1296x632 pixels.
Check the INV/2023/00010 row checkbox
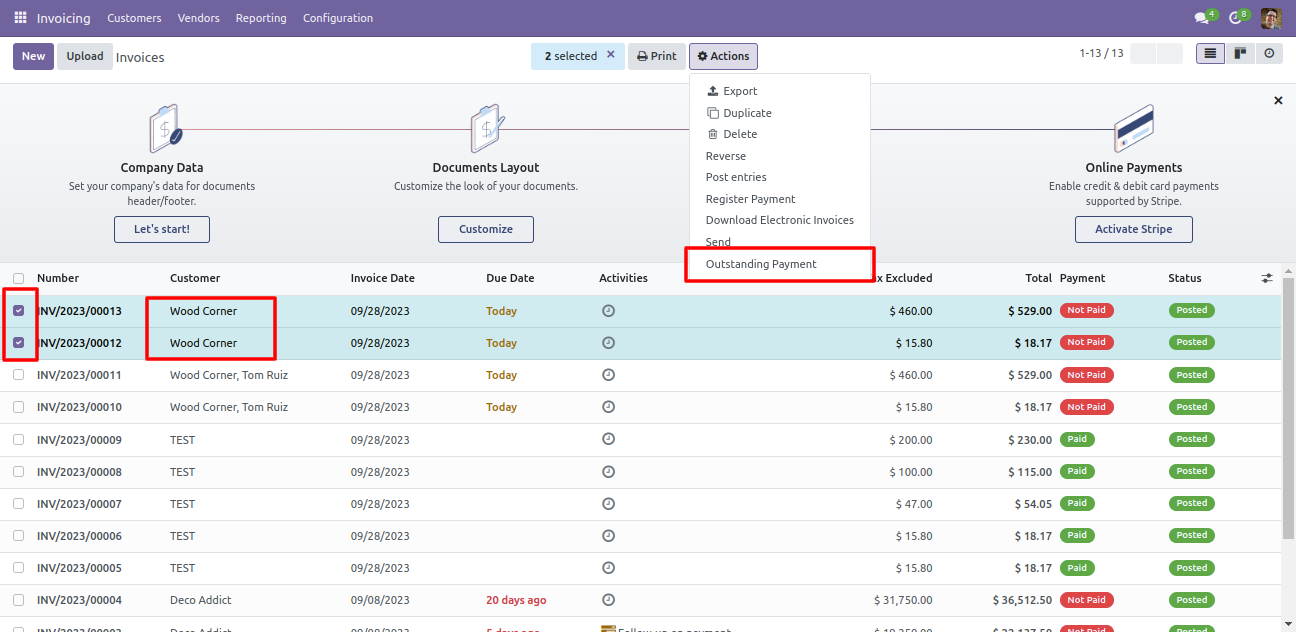click(x=18, y=407)
